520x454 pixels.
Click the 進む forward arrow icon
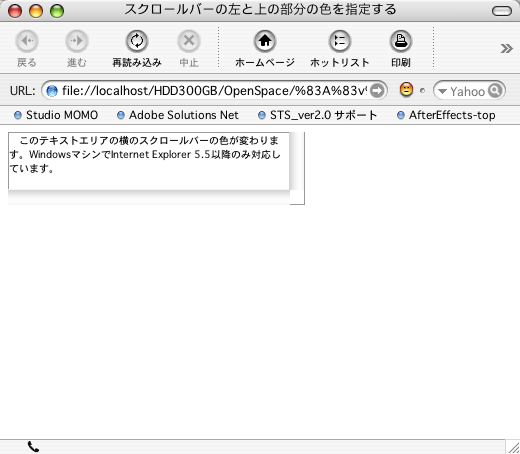pyautogui.click(x=77, y=41)
